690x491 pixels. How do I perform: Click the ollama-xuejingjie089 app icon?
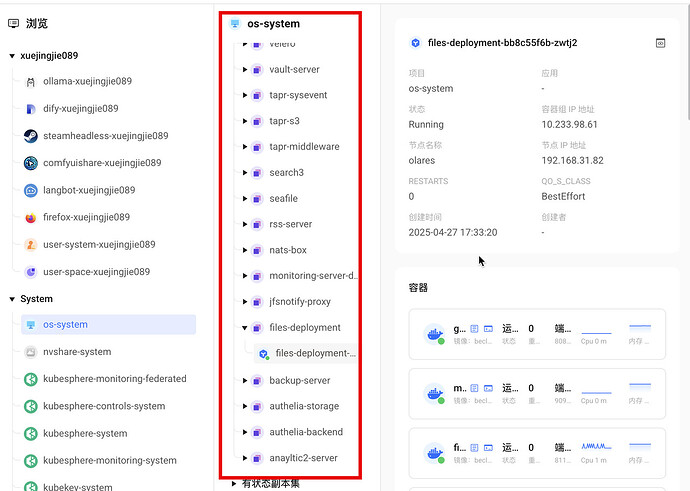click(30, 82)
